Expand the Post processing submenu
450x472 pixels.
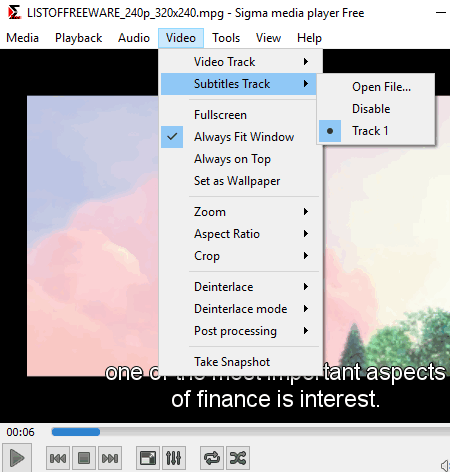[x=240, y=331]
